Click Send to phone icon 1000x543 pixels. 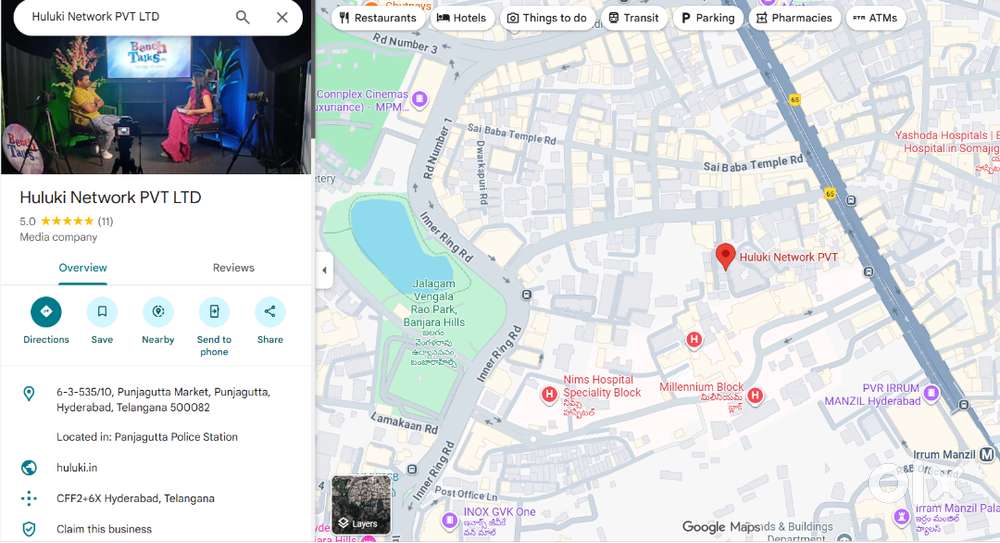point(214,312)
